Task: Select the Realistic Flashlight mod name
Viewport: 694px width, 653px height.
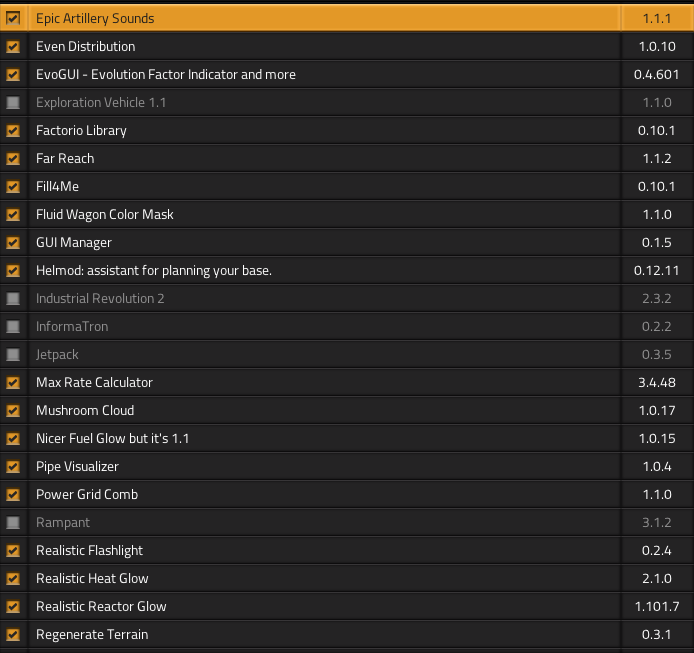Action: [89, 551]
